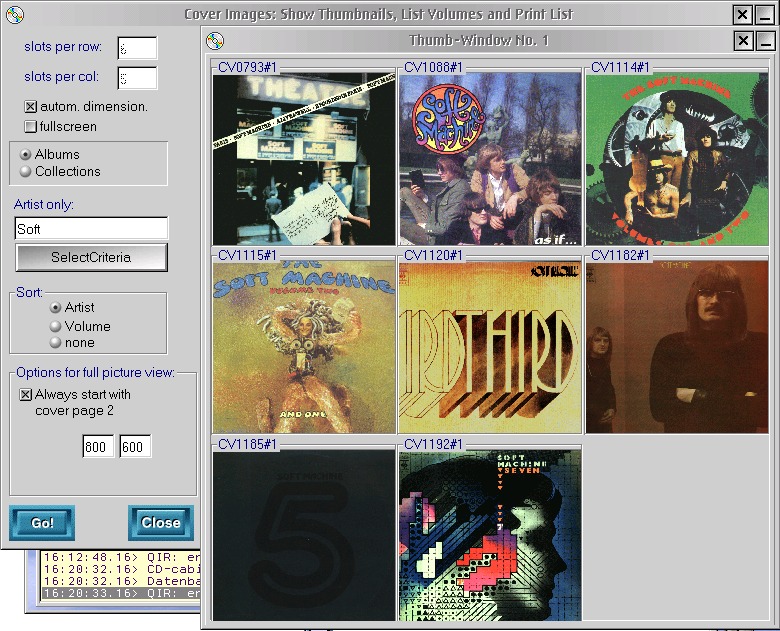Image resolution: width=780 pixels, height=631 pixels.
Task: Select the Collections radio button
Action: [x=25, y=171]
